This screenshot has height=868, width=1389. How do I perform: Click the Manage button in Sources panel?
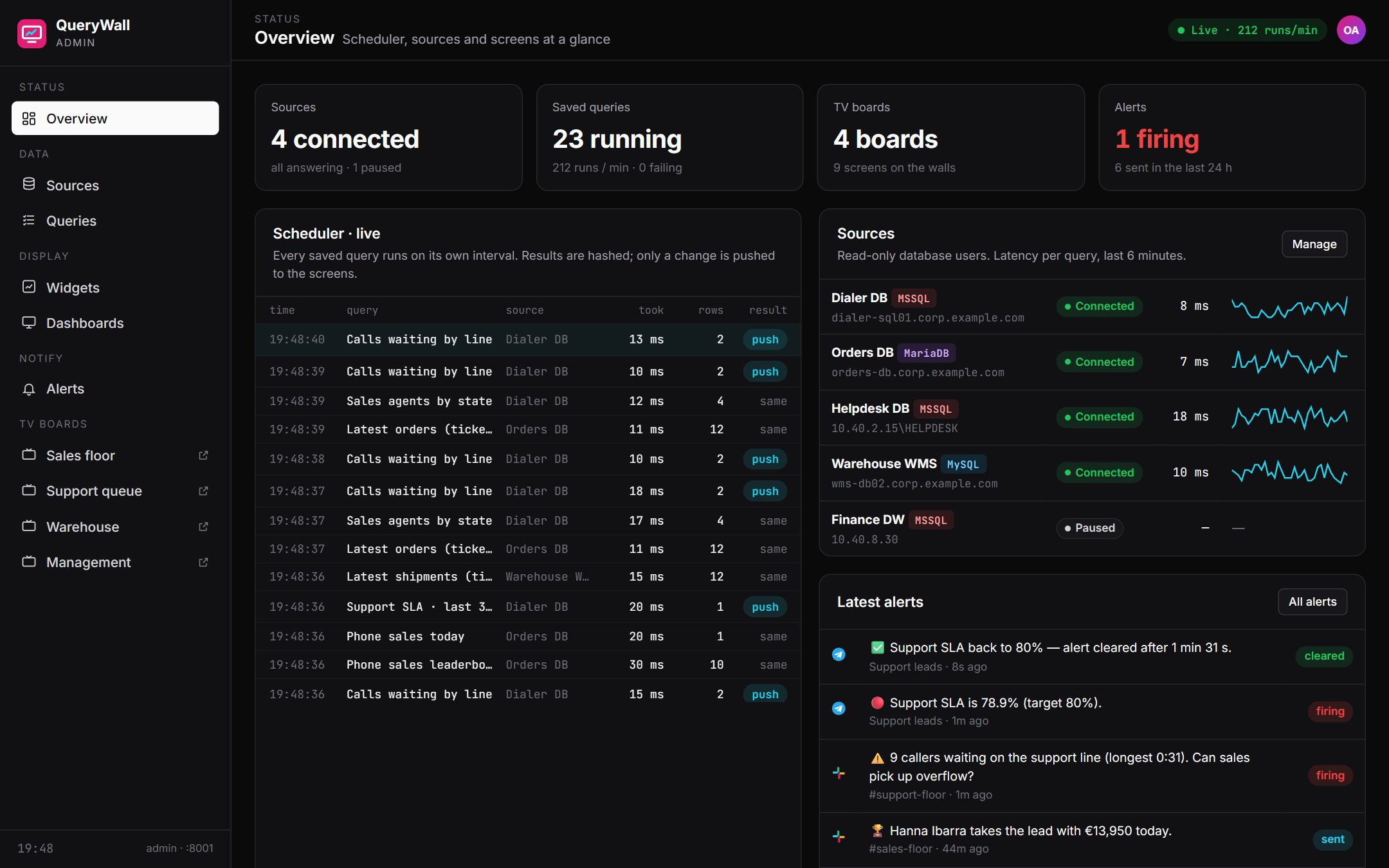(x=1314, y=244)
